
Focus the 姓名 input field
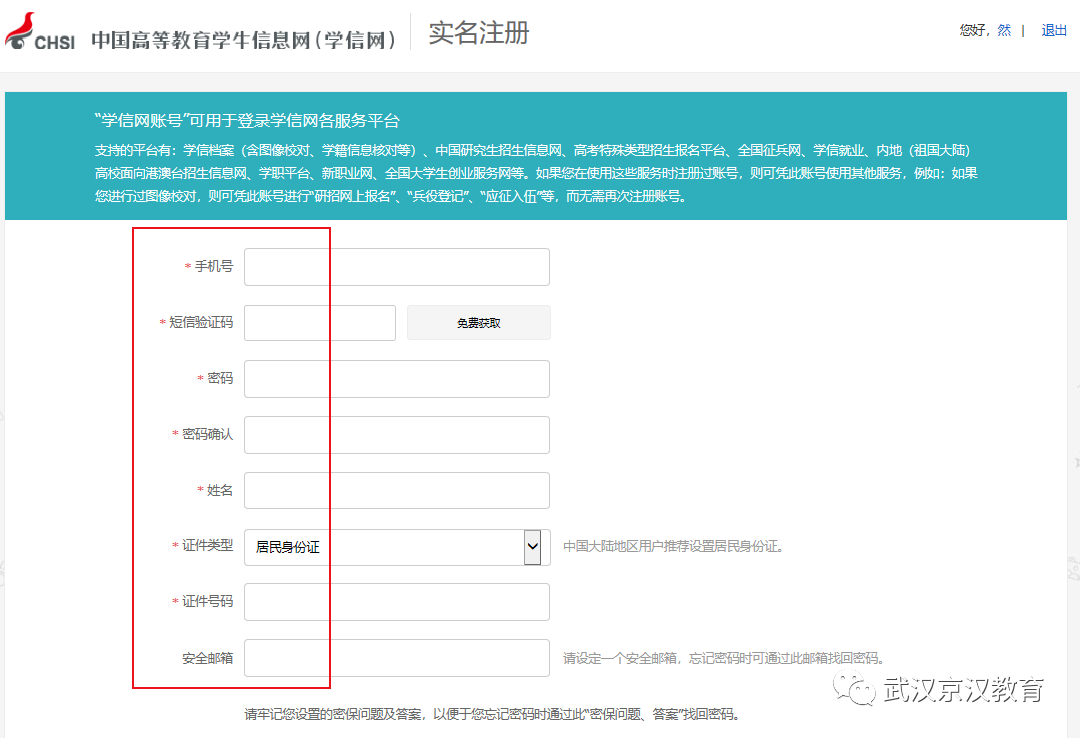(x=397, y=491)
